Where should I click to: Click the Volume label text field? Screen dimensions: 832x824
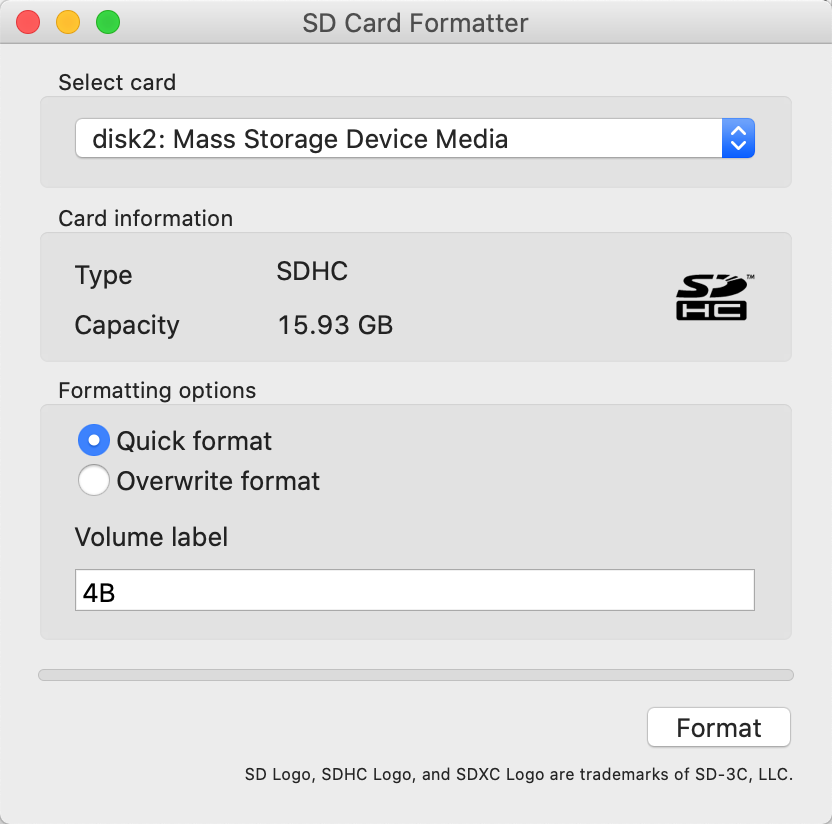tap(414, 590)
